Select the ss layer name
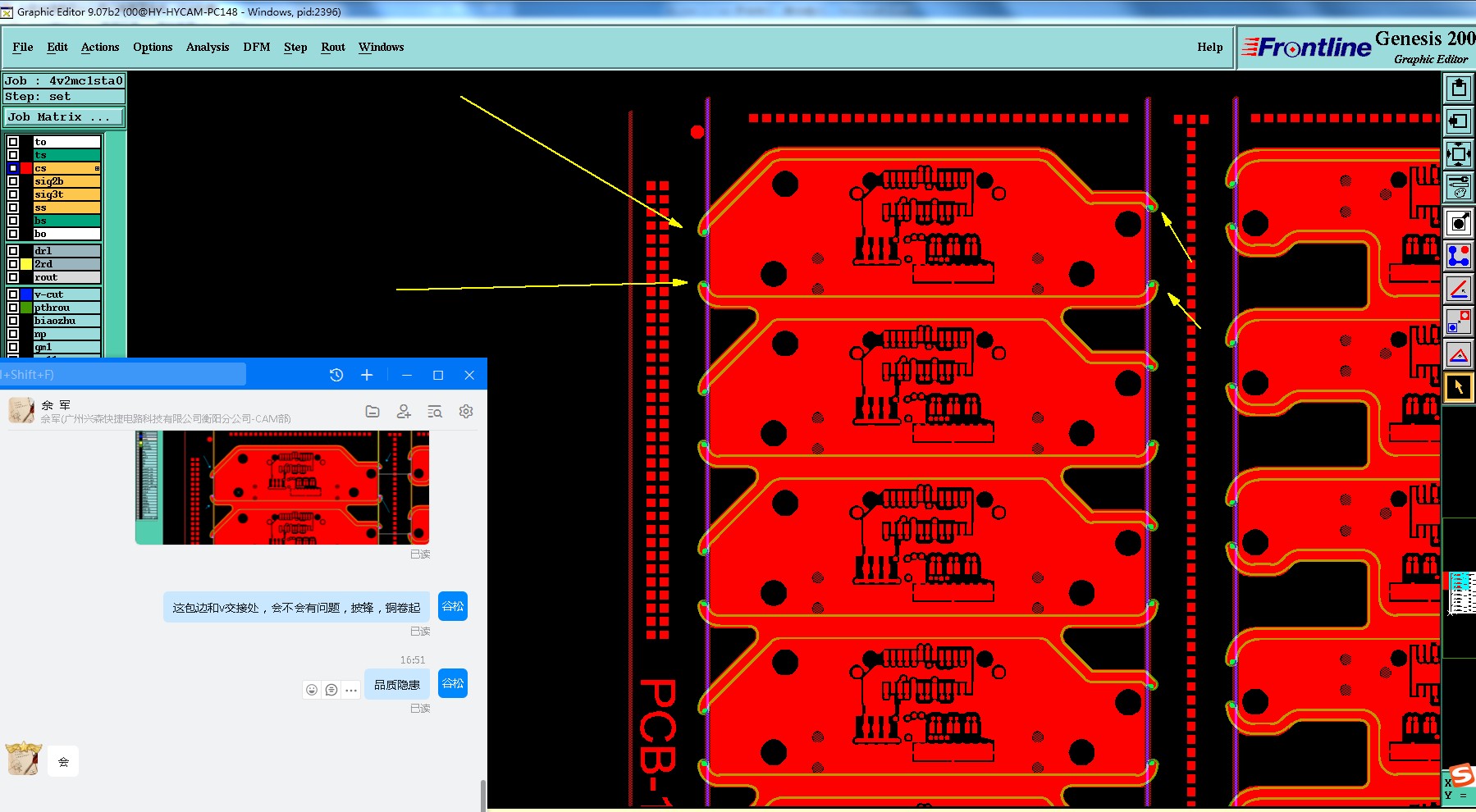1476x812 pixels. [67, 208]
